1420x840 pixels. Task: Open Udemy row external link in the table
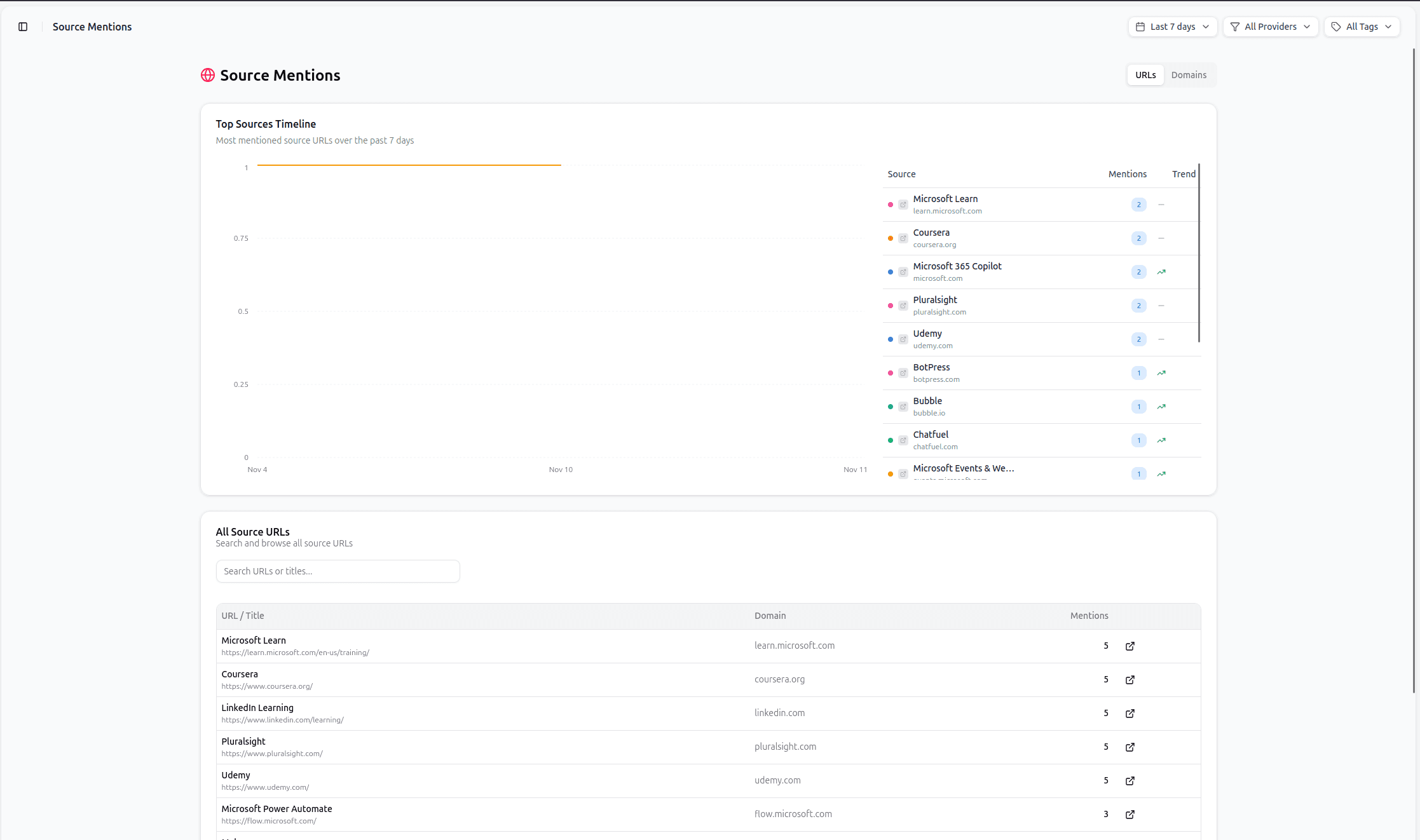tap(1130, 780)
